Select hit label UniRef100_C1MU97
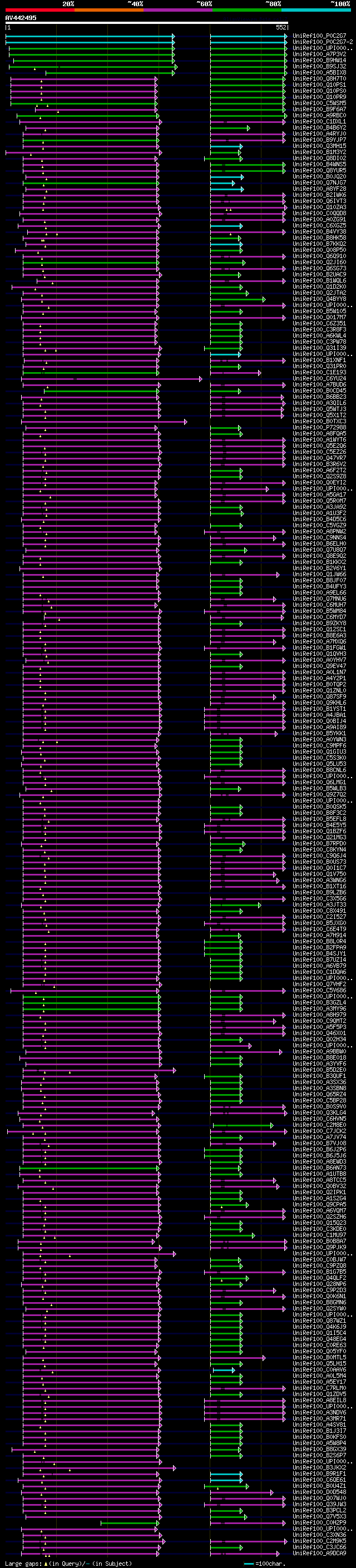The image size is (356, 1568). tap(319, 1235)
